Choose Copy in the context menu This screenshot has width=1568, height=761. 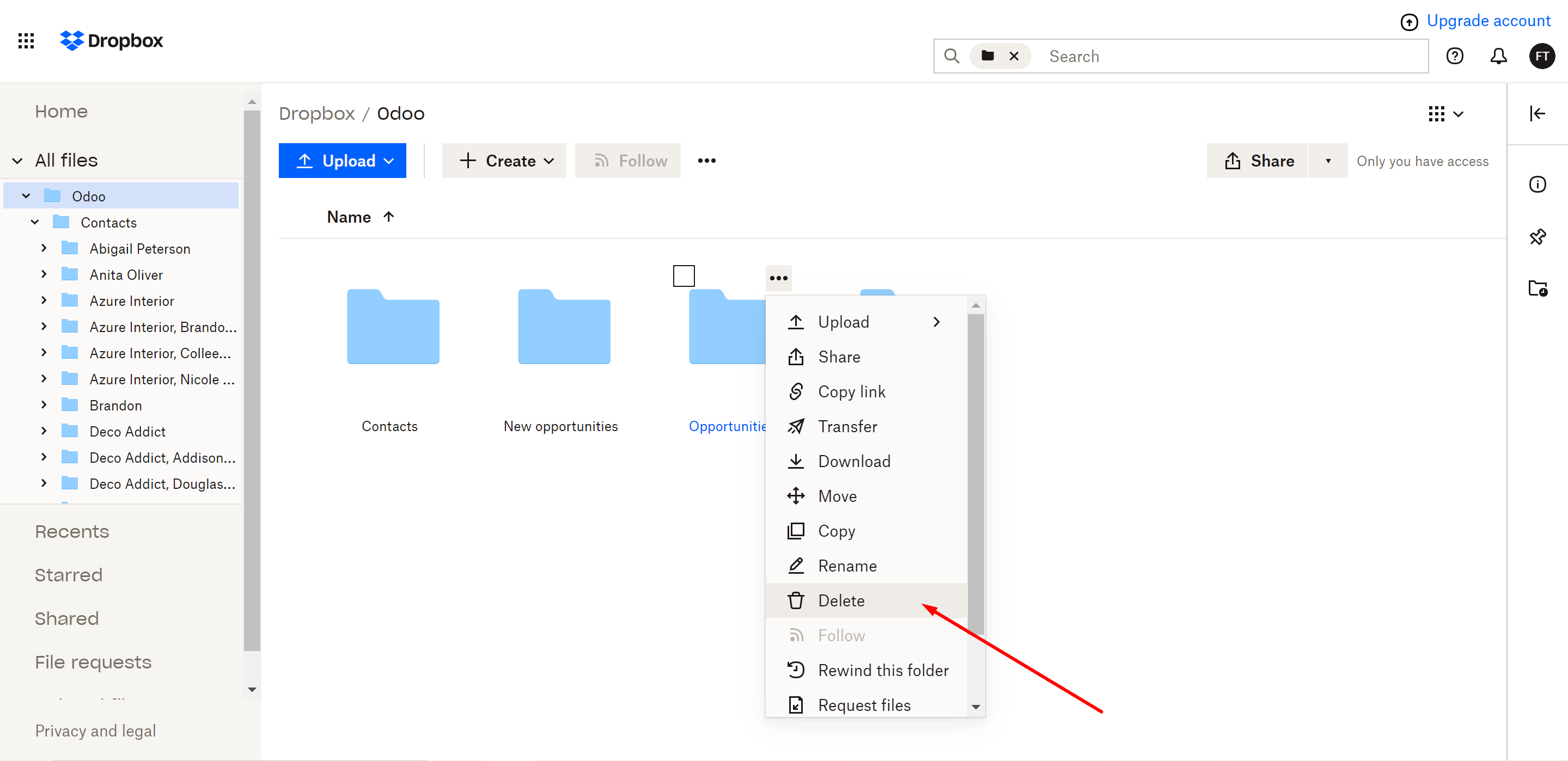(x=865, y=531)
